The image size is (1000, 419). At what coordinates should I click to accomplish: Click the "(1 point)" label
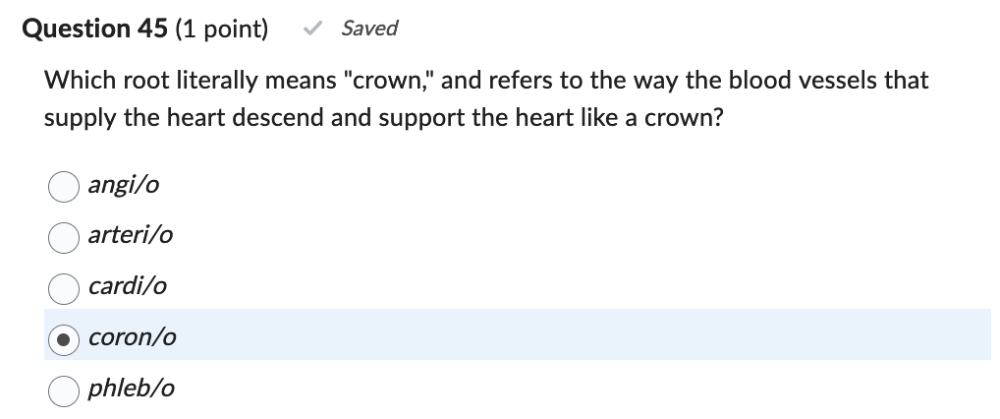(x=221, y=29)
